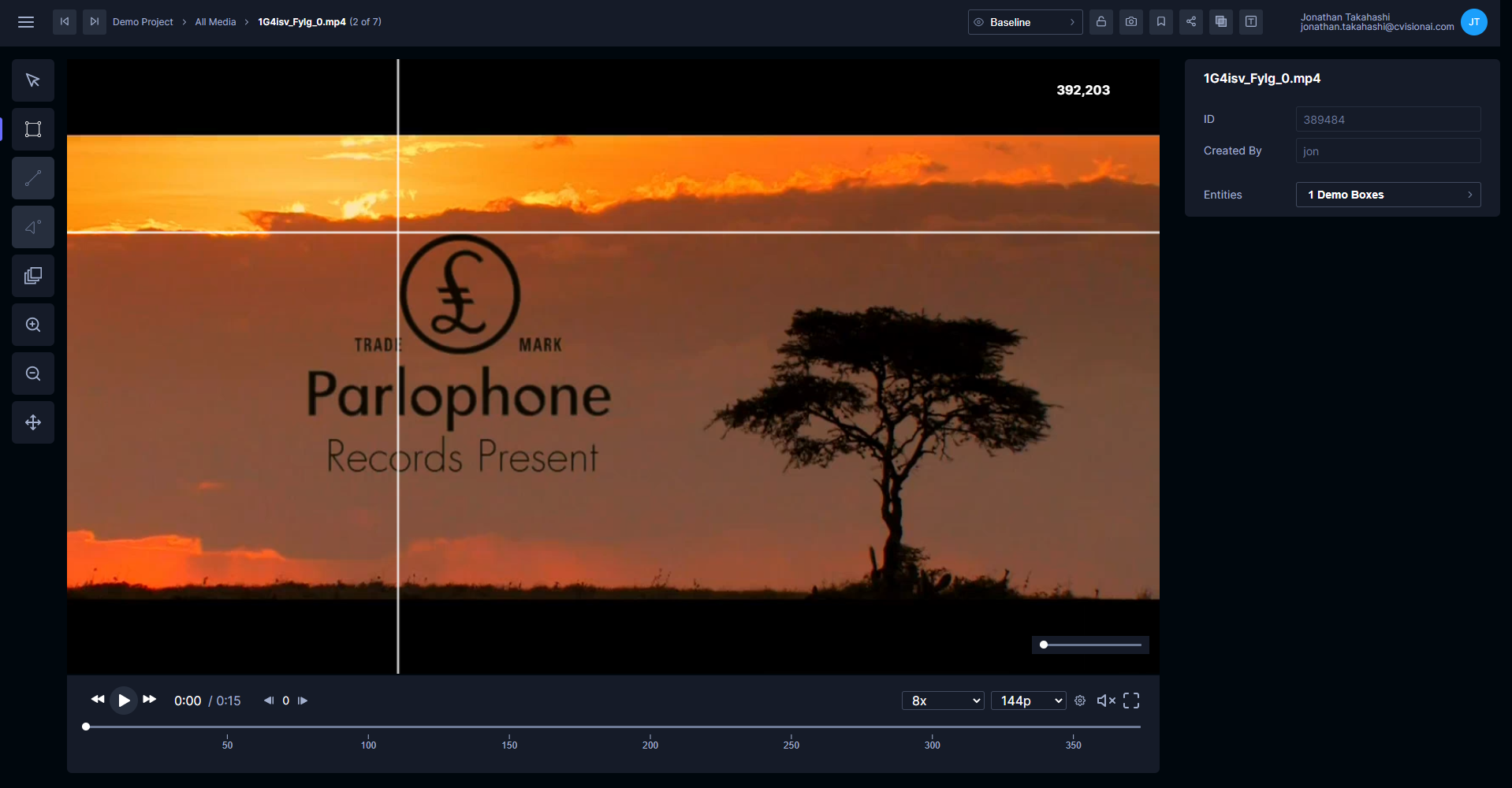The width and height of the screenshot is (1512, 788).
Task: Click the timeline tick labeled 300
Action: [932, 745]
